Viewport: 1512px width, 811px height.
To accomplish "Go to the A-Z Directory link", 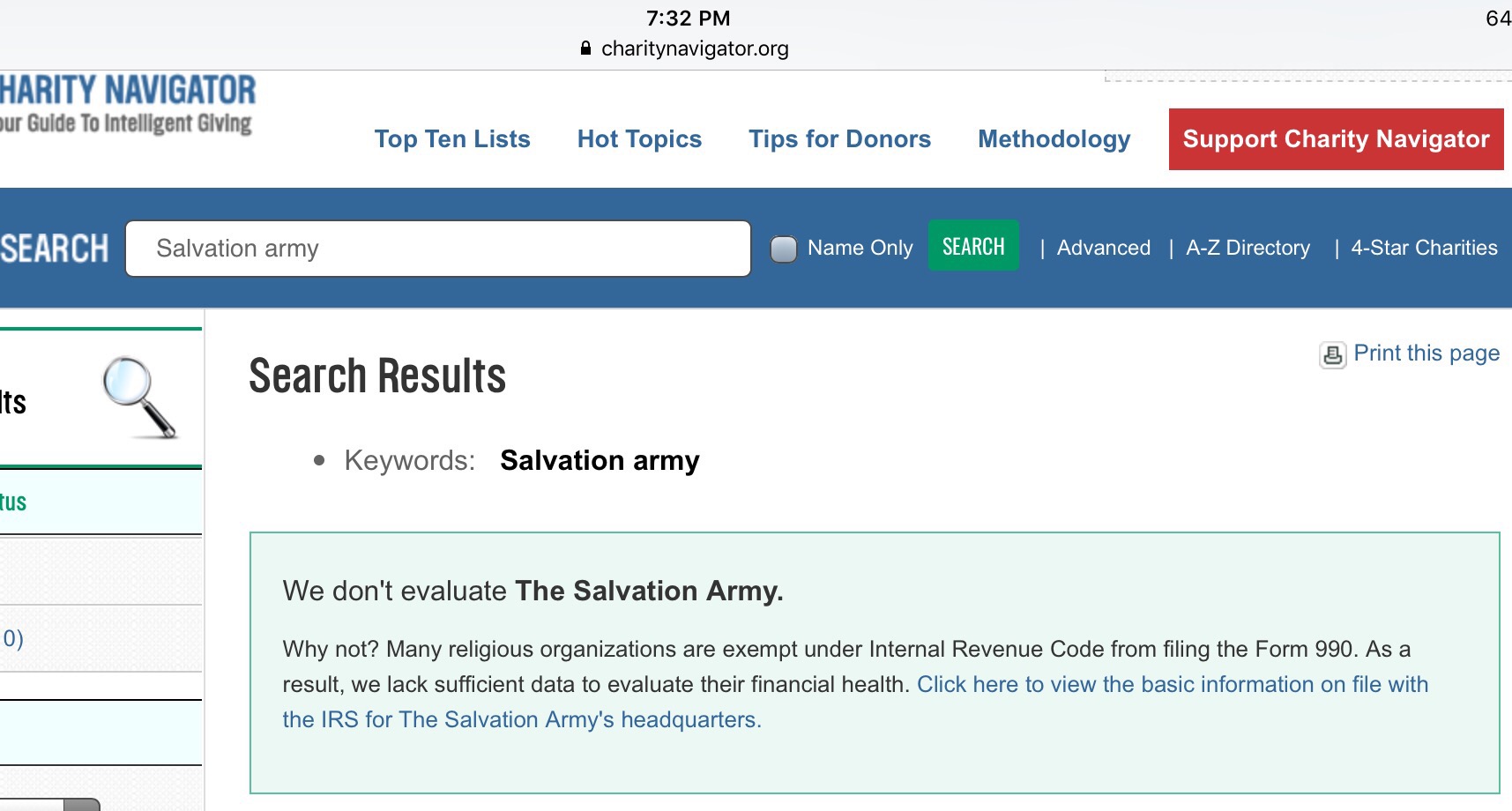I will 1248,248.
